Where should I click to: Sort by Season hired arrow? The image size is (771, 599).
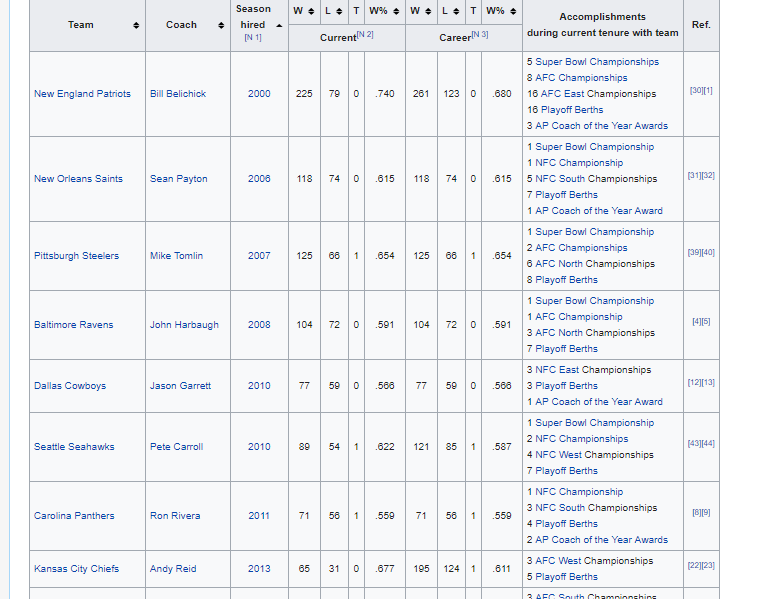[x=279, y=25]
